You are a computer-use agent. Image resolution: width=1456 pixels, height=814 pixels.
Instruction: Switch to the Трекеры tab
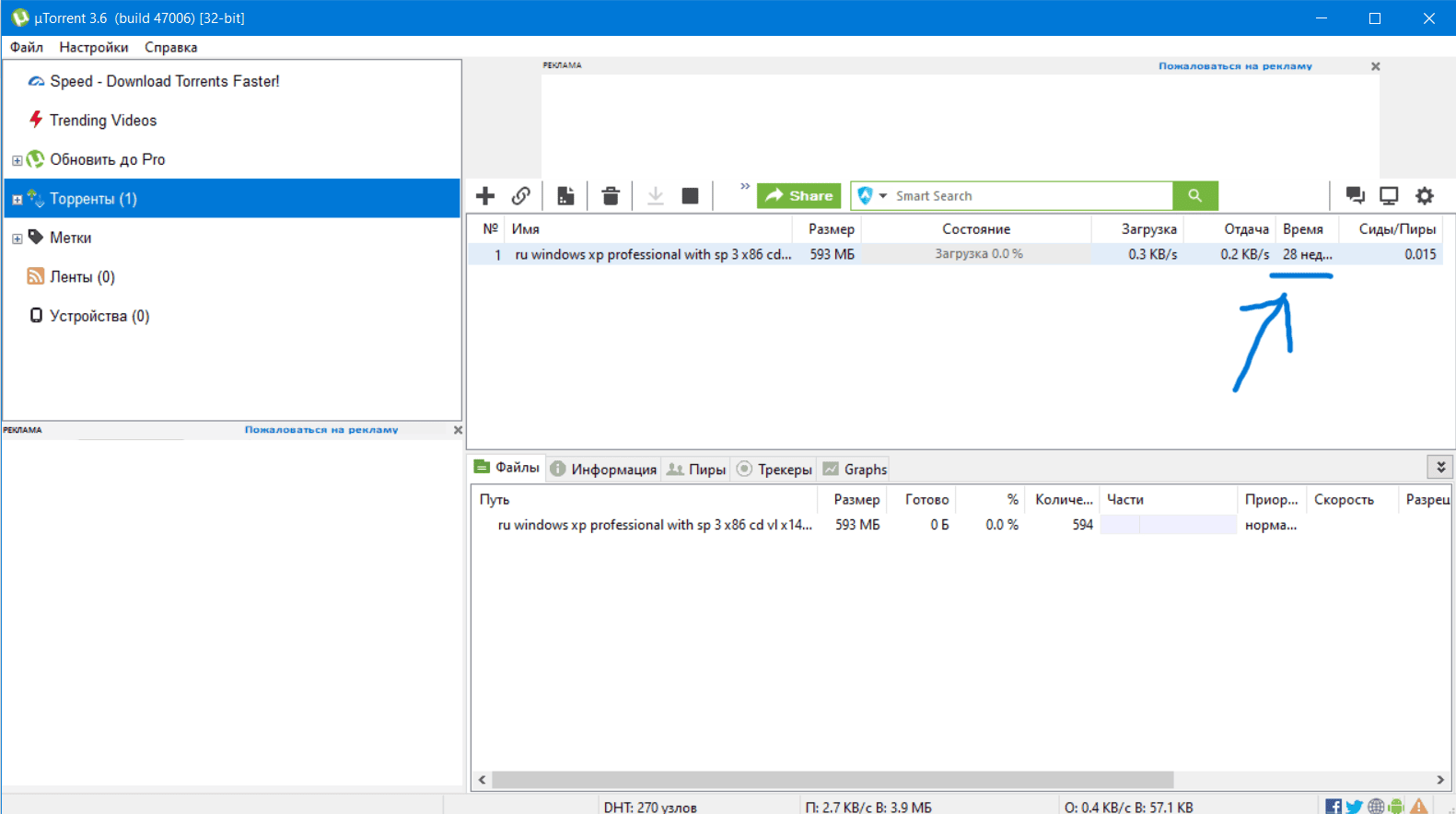coord(775,469)
